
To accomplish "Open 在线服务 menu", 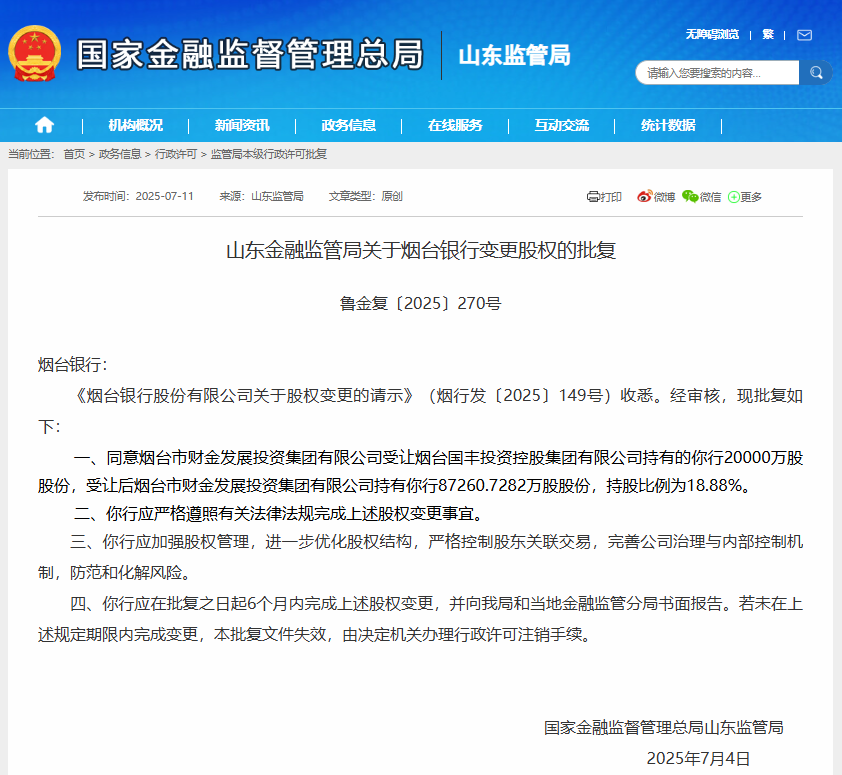I will tap(455, 125).
